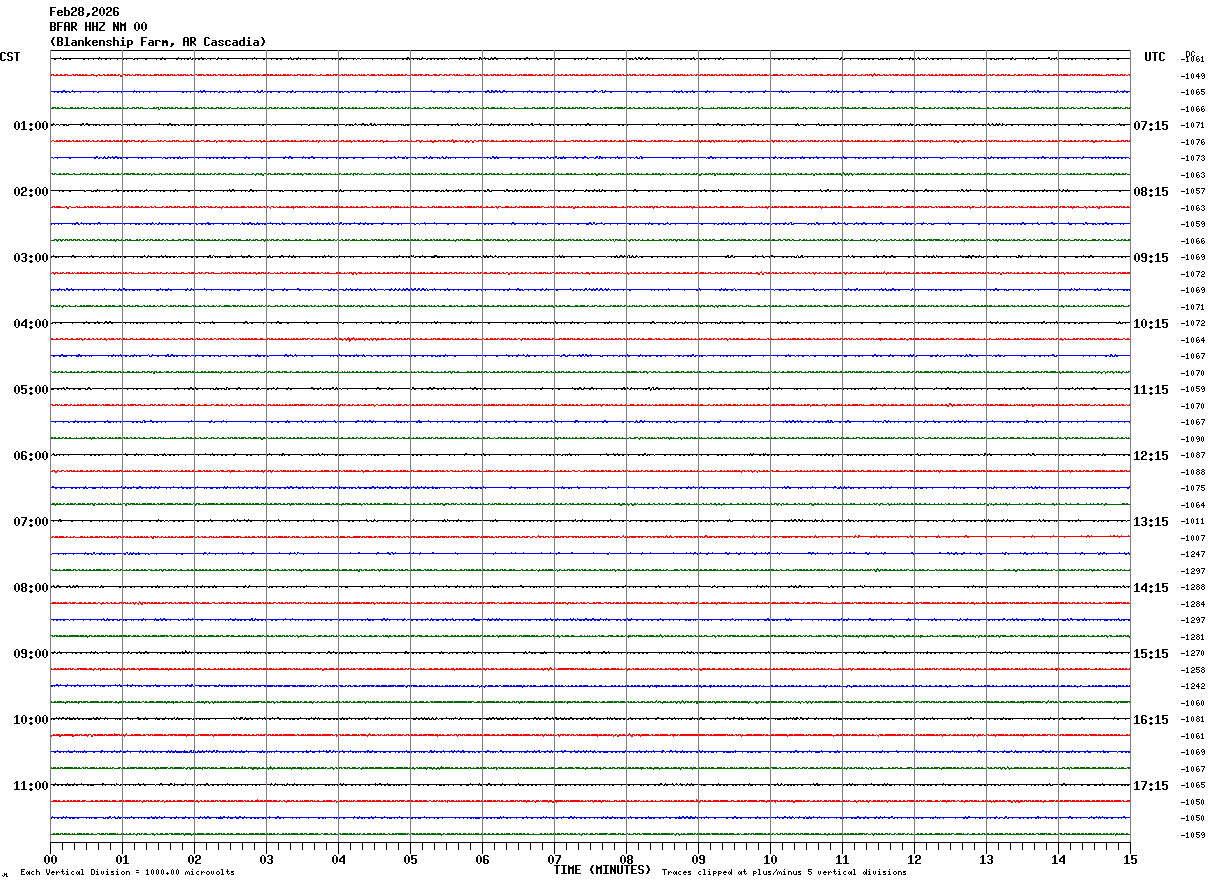This screenshot has width=1210, height=886.
Task: Select the 01:00 CST row label
Action: coord(31,125)
